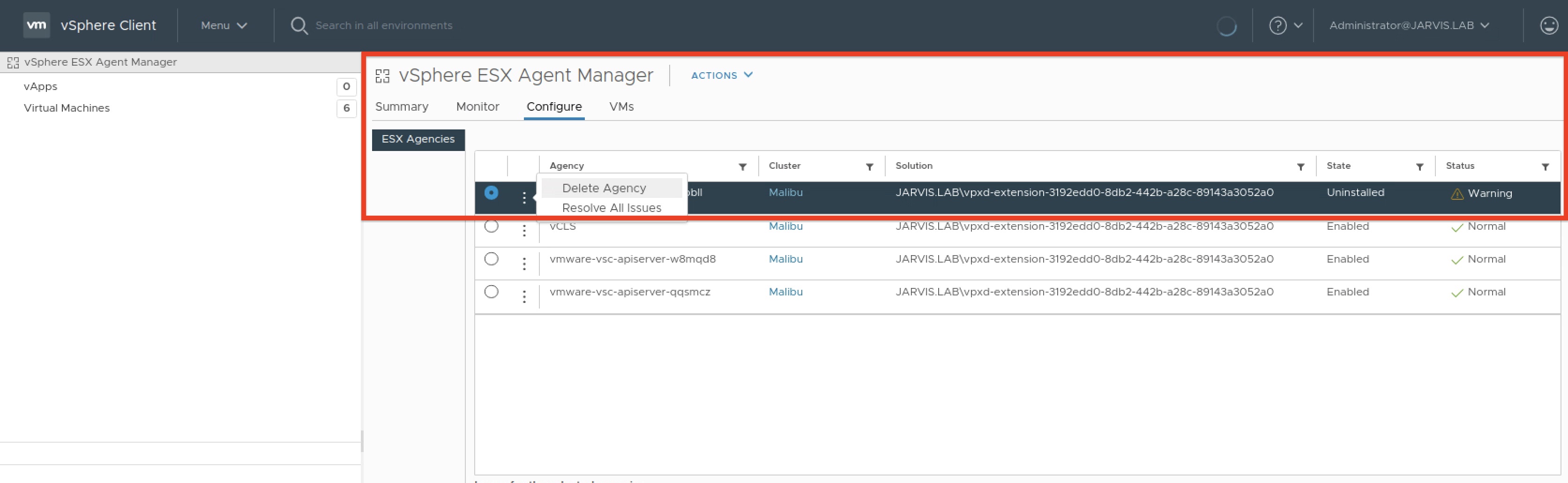
Task: Open Malibu cluster link in Uninstalled row
Action: (785, 192)
